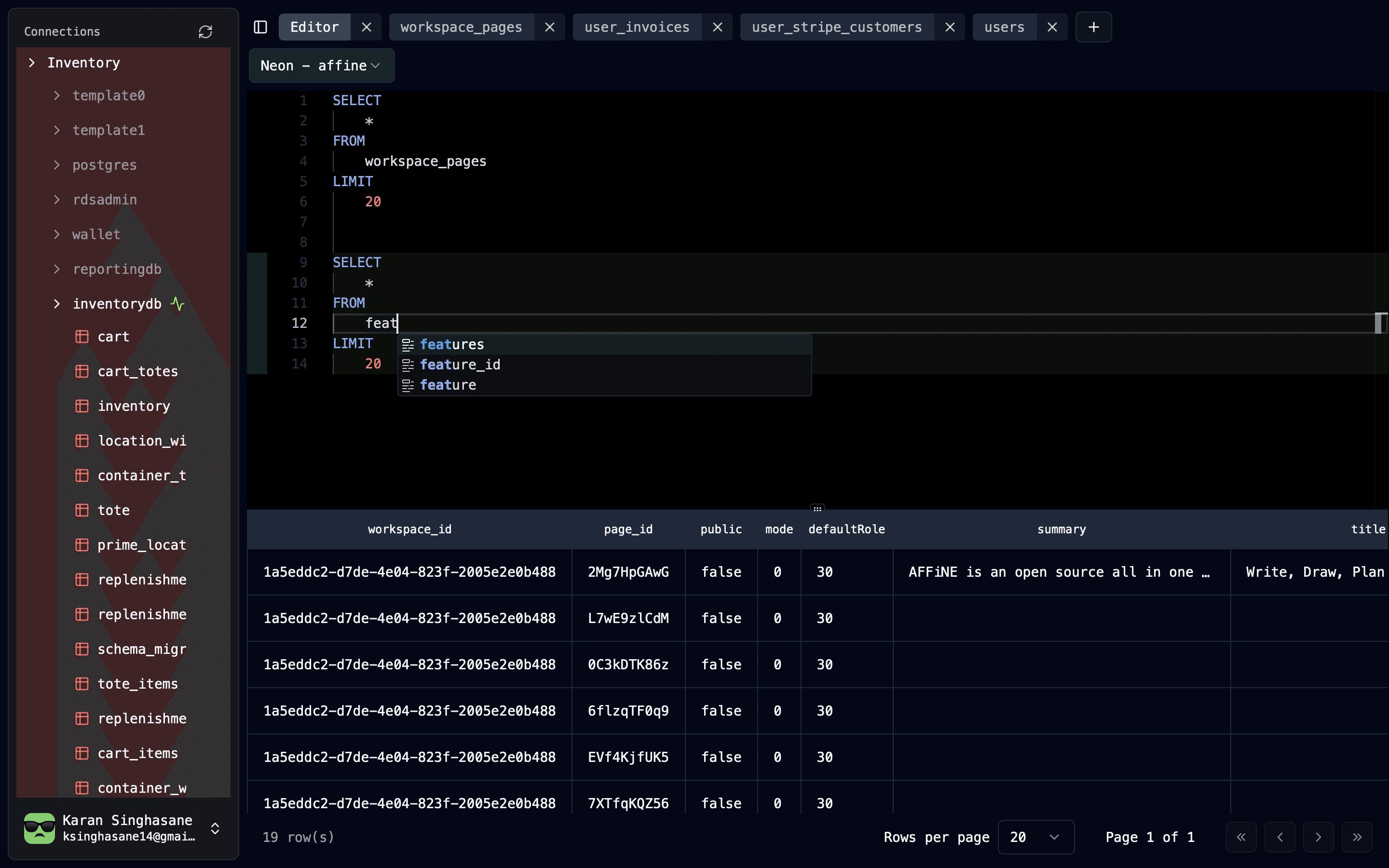The width and height of the screenshot is (1389, 868).
Task: Close the workspace_pages tab
Action: [x=549, y=27]
